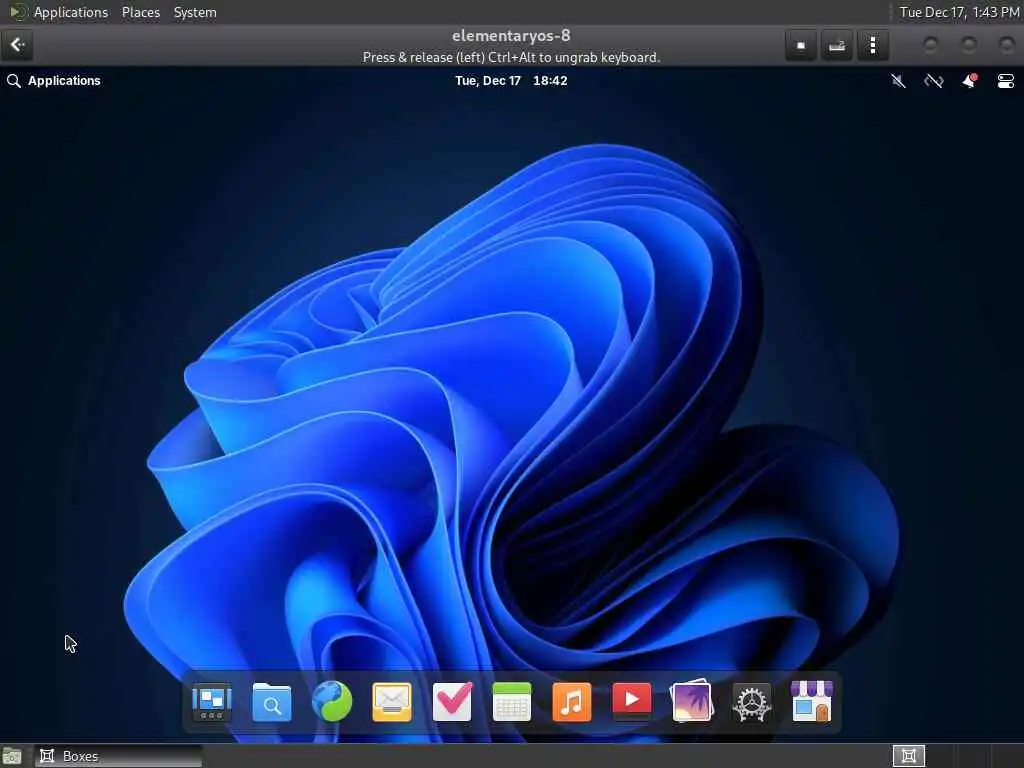Open quick settings toggle indicator

pos(1006,81)
